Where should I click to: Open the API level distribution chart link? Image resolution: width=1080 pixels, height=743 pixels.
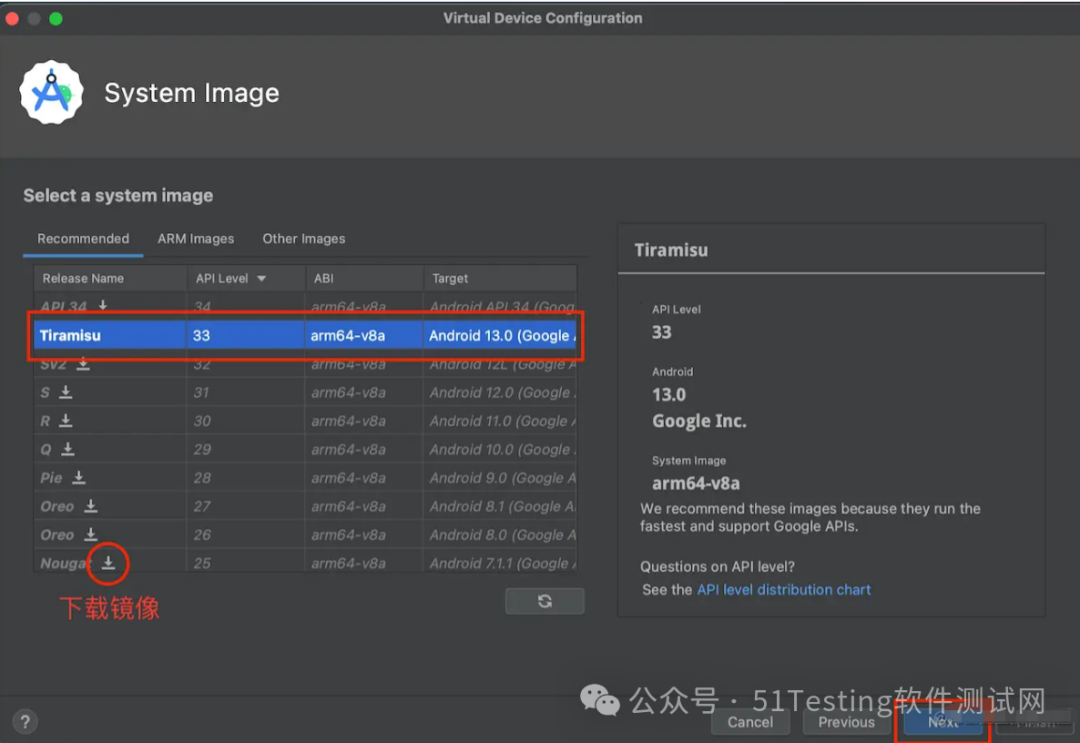tap(784, 589)
